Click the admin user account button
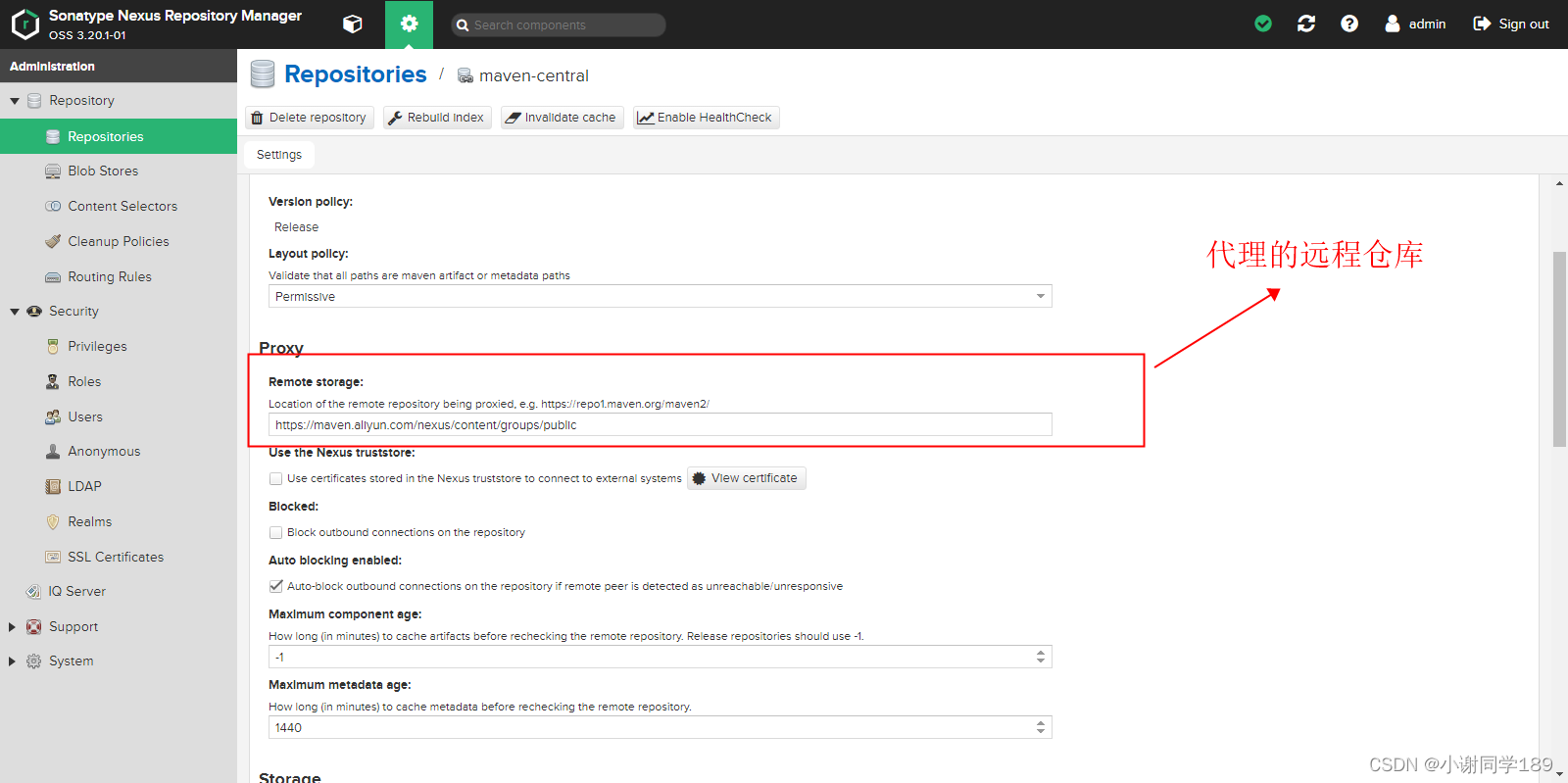Screen dimensions: 1568x783 coord(1415,24)
